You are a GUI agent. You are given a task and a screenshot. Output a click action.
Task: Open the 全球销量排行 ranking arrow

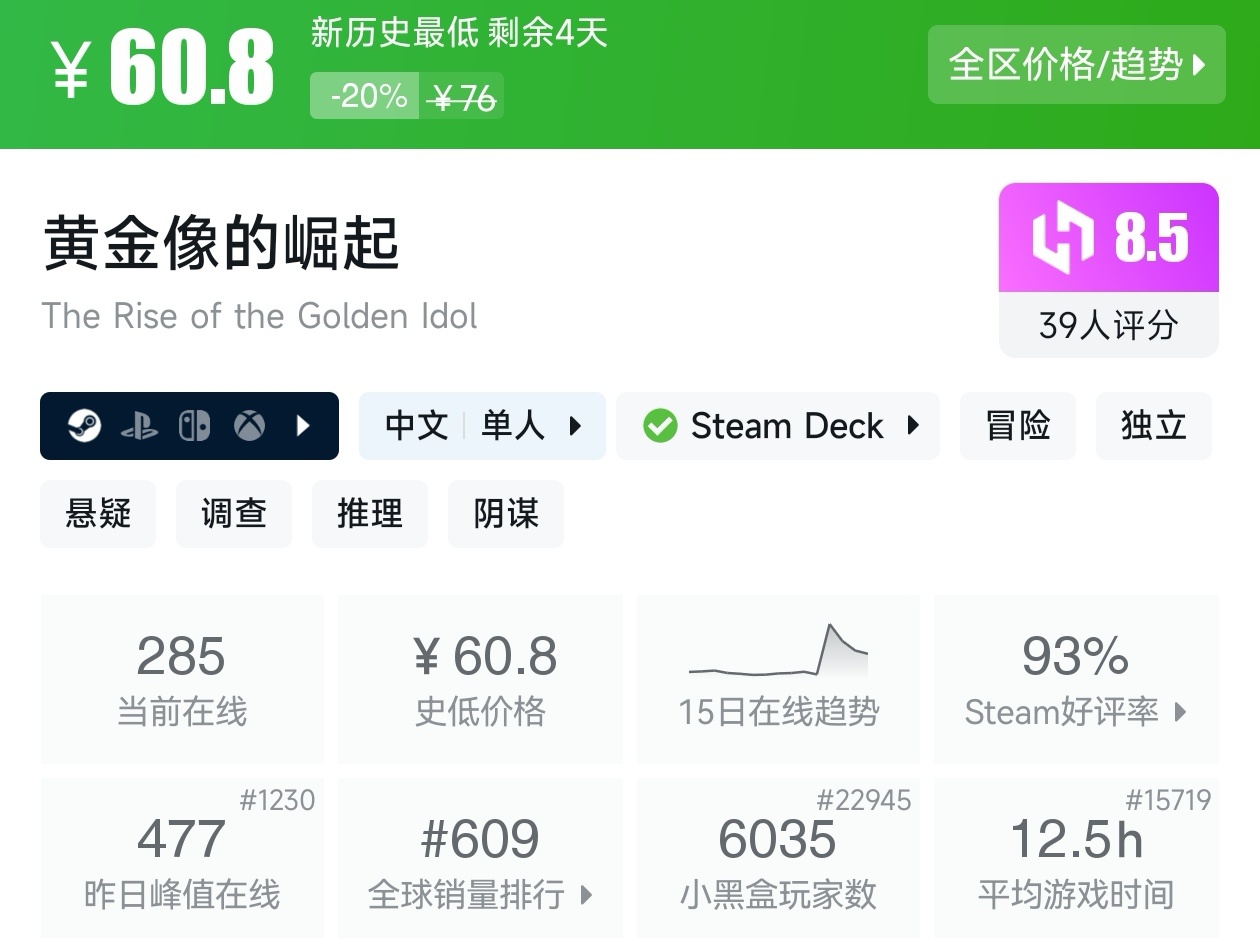pos(587,894)
